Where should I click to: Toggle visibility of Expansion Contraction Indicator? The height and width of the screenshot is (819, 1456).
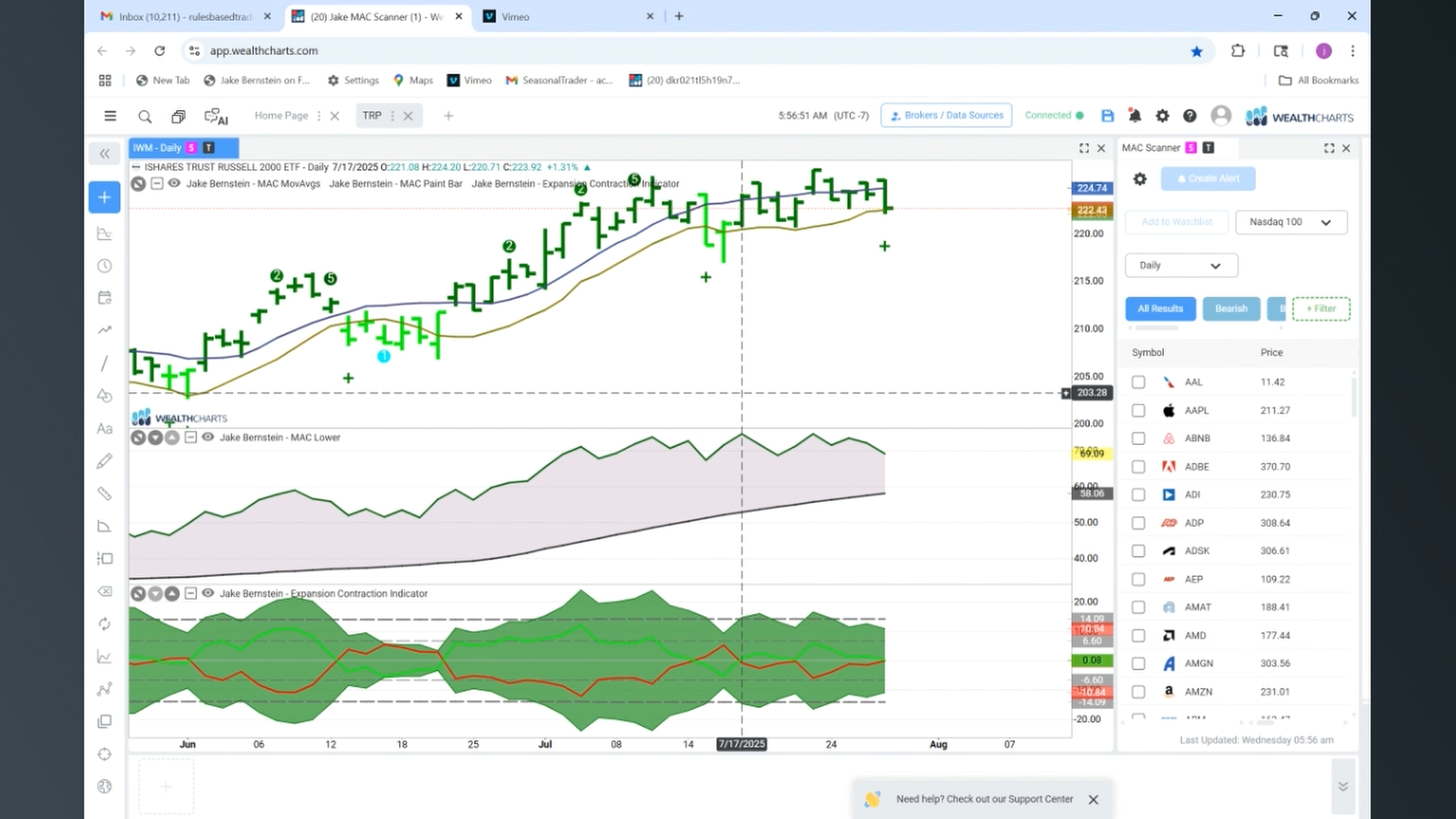[x=208, y=593]
